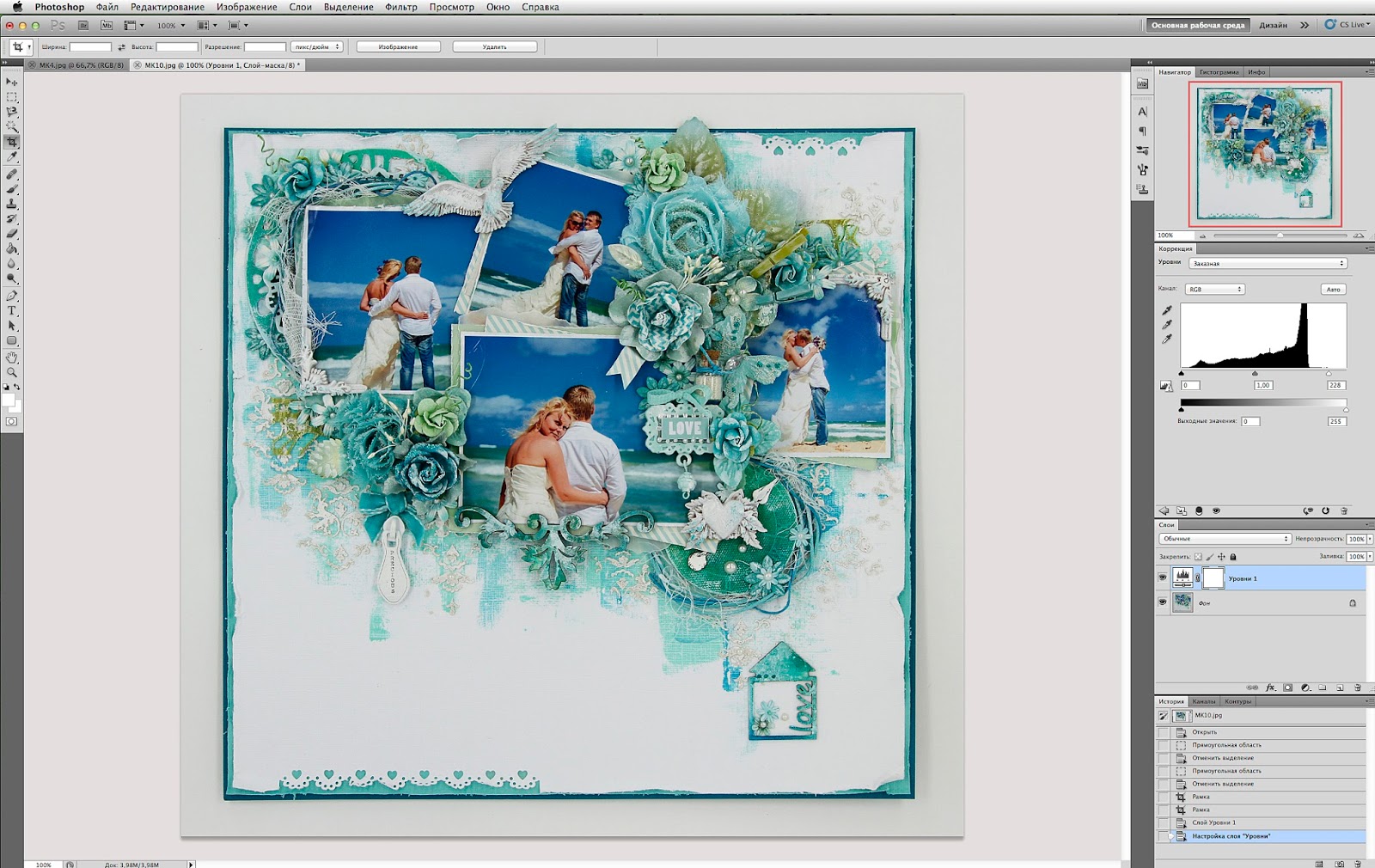This screenshot has width=1375, height=868.
Task: Switch to the Каналы tab
Action: click(x=1204, y=701)
